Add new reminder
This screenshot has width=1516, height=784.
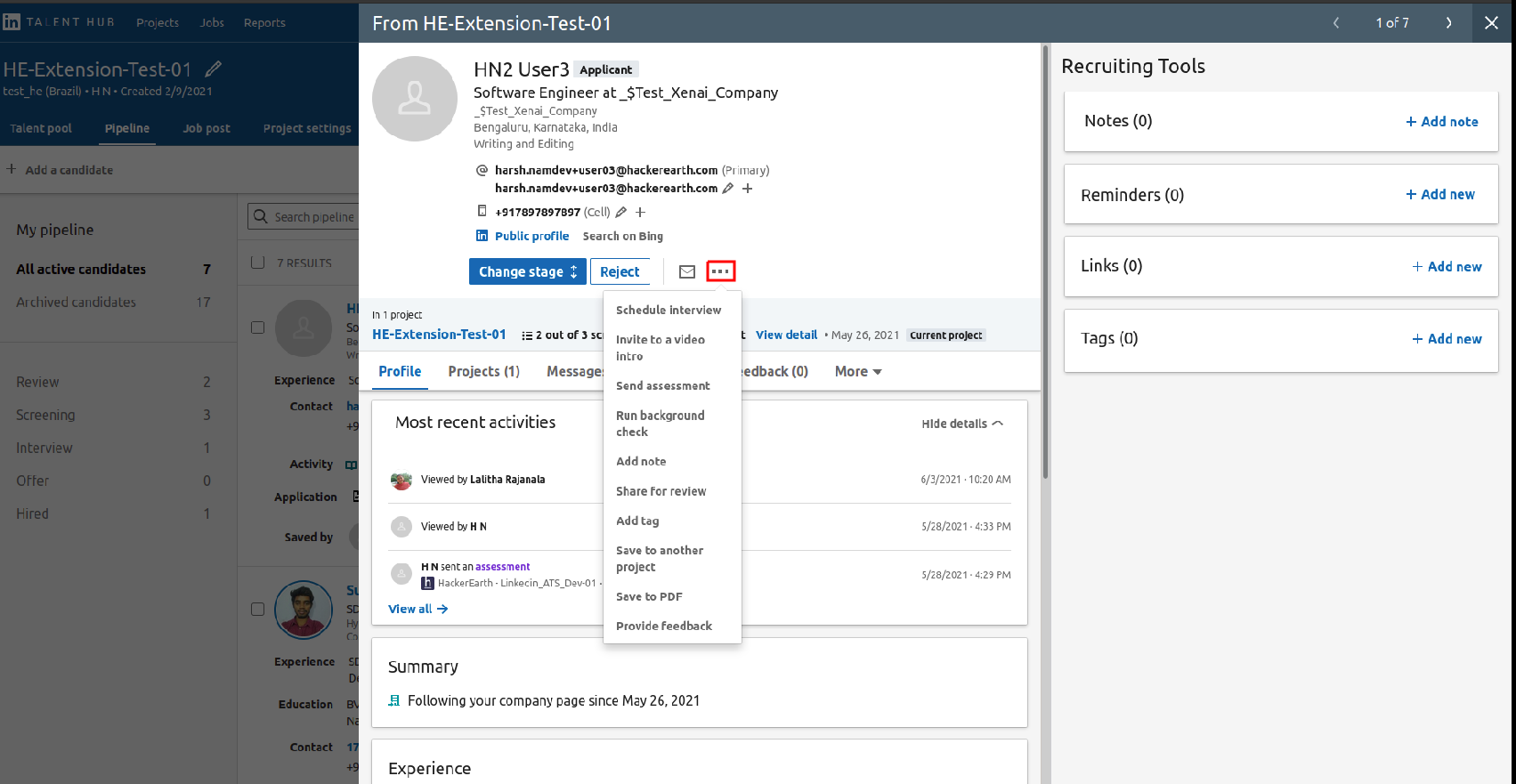point(1440,194)
